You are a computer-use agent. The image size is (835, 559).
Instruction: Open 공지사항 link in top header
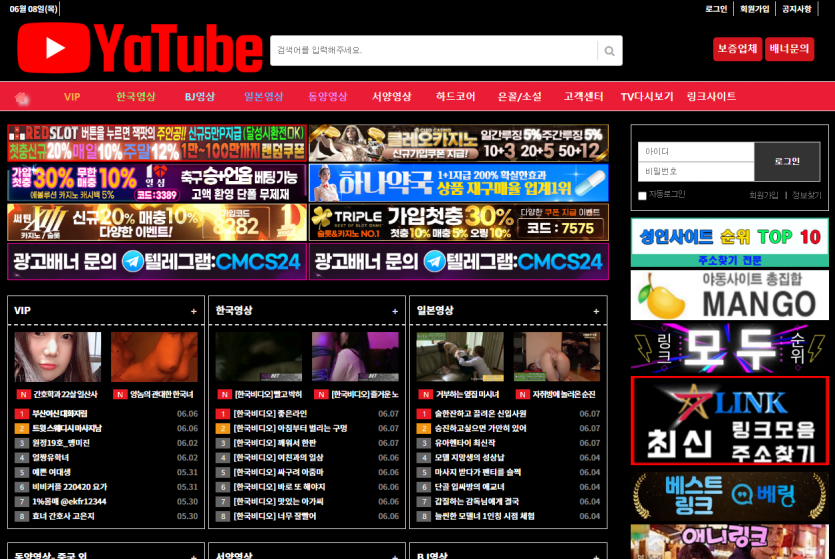click(x=797, y=9)
